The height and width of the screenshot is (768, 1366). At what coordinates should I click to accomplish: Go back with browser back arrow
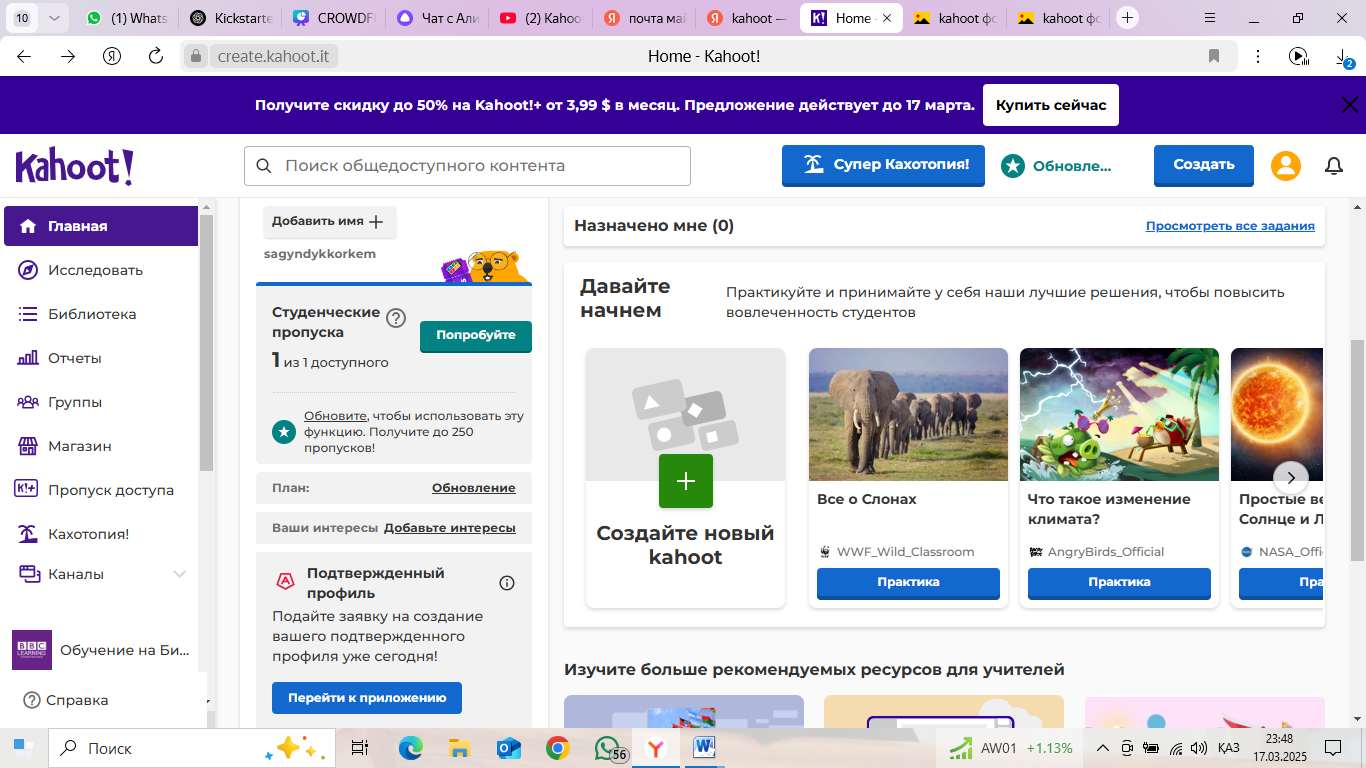(24, 56)
